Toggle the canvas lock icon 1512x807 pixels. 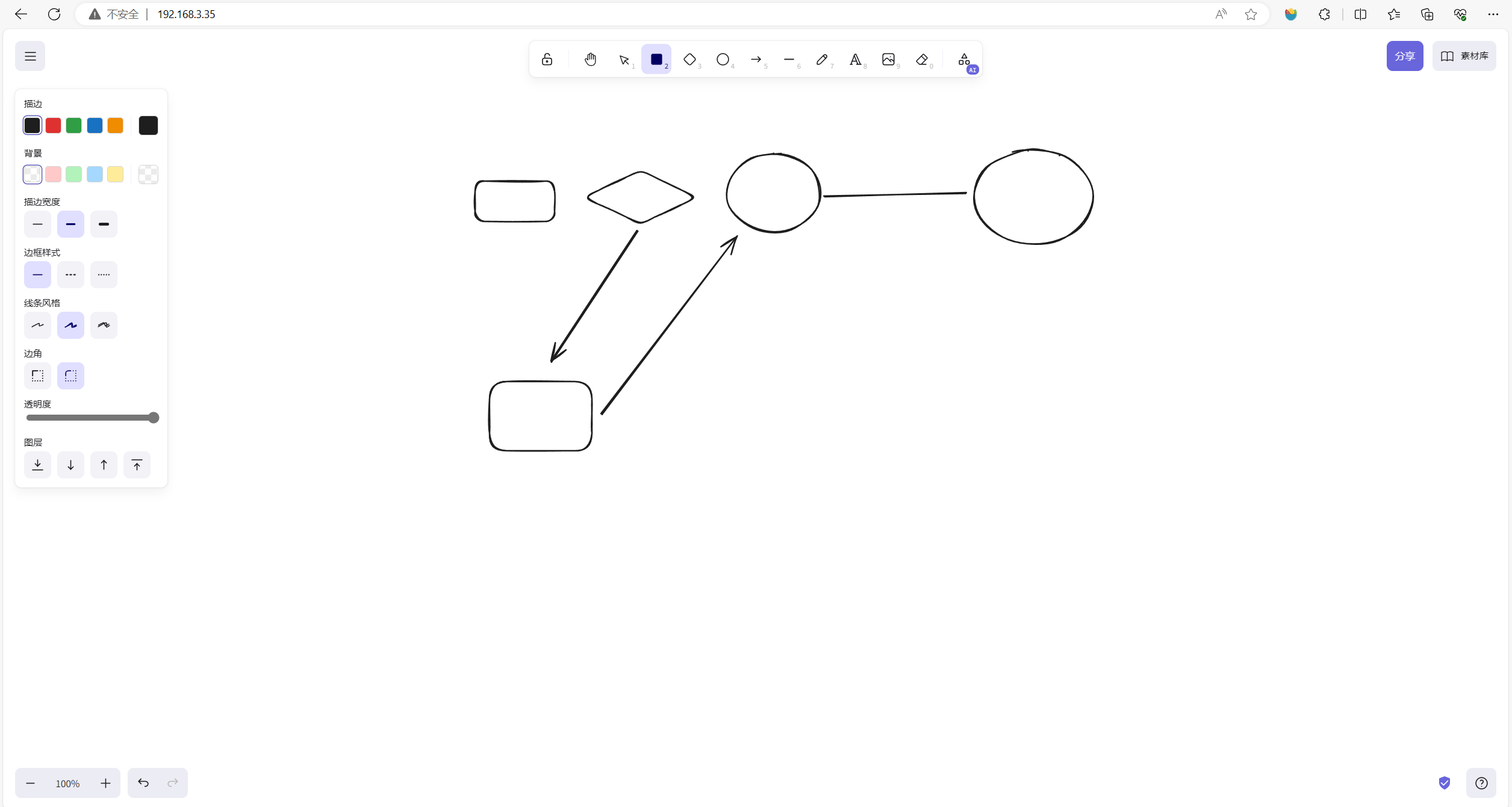(x=547, y=59)
